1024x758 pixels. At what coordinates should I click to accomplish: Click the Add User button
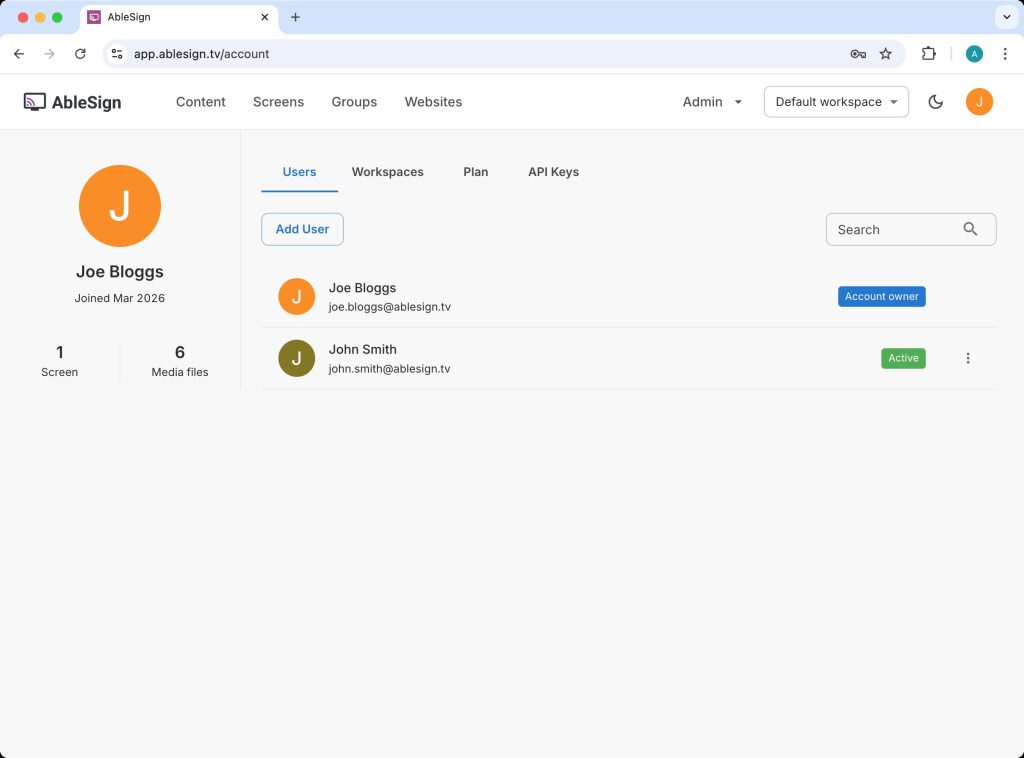(x=302, y=229)
